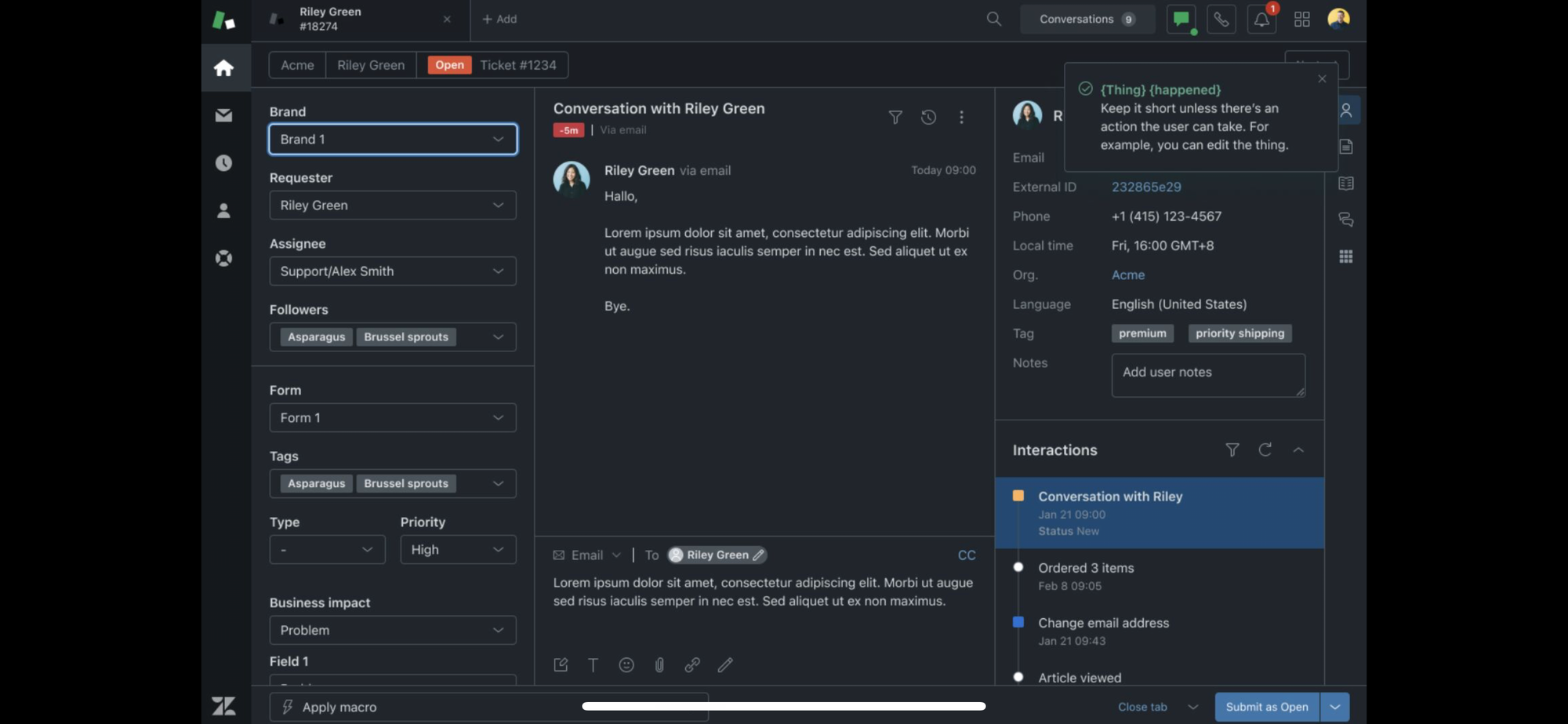
Task: Open Submit as Open options arrow
Action: click(x=1335, y=707)
